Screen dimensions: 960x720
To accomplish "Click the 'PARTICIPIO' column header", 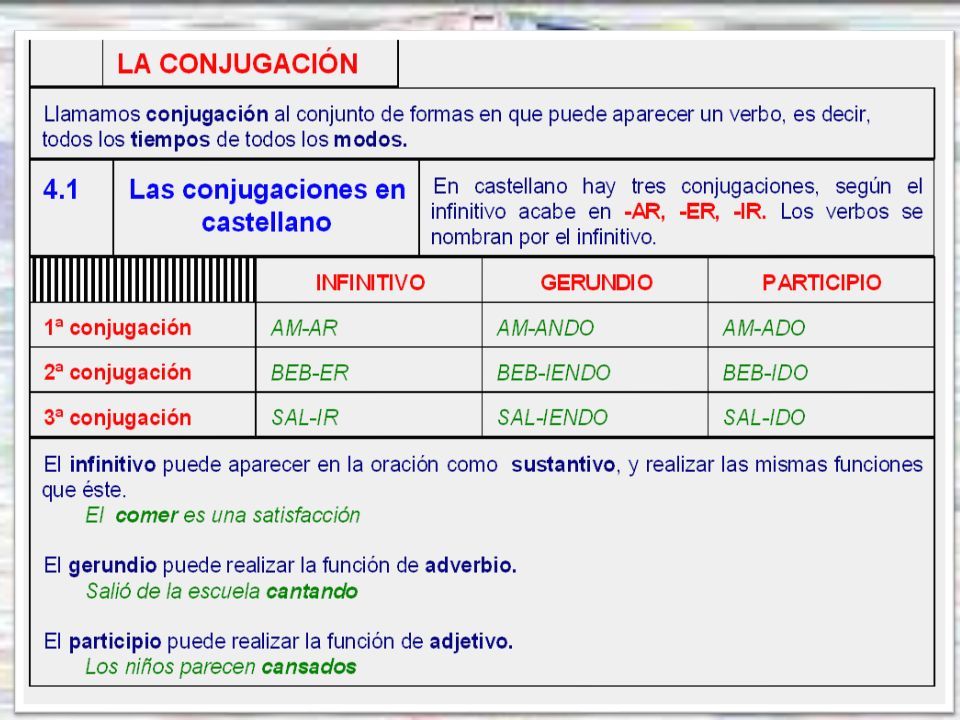I will [822, 282].
